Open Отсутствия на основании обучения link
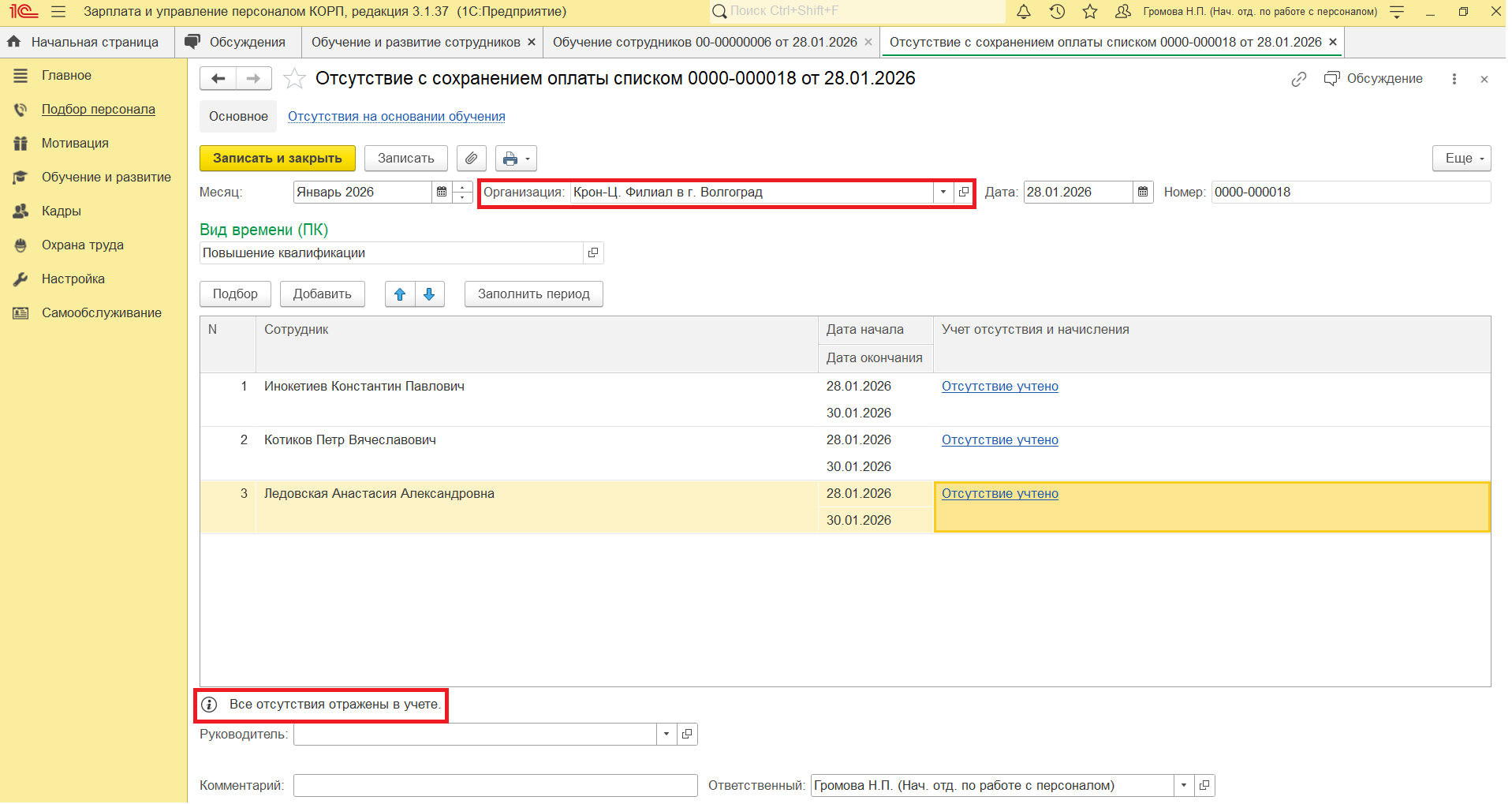Screen dimensions: 1512x804 tap(396, 117)
